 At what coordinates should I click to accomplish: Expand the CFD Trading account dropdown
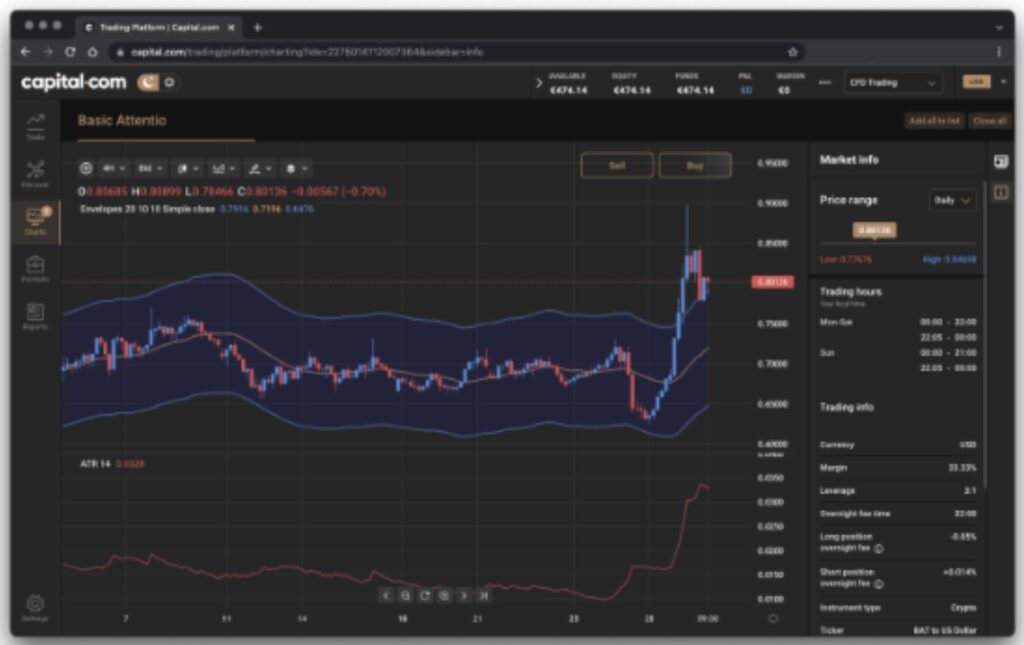tap(893, 82)
